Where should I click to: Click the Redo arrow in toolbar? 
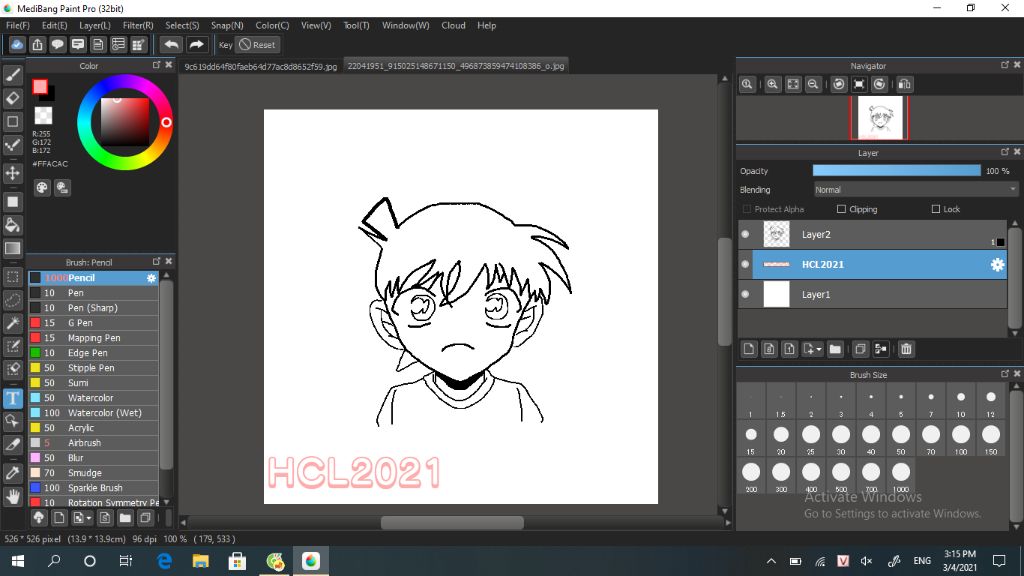click(196, 44)
